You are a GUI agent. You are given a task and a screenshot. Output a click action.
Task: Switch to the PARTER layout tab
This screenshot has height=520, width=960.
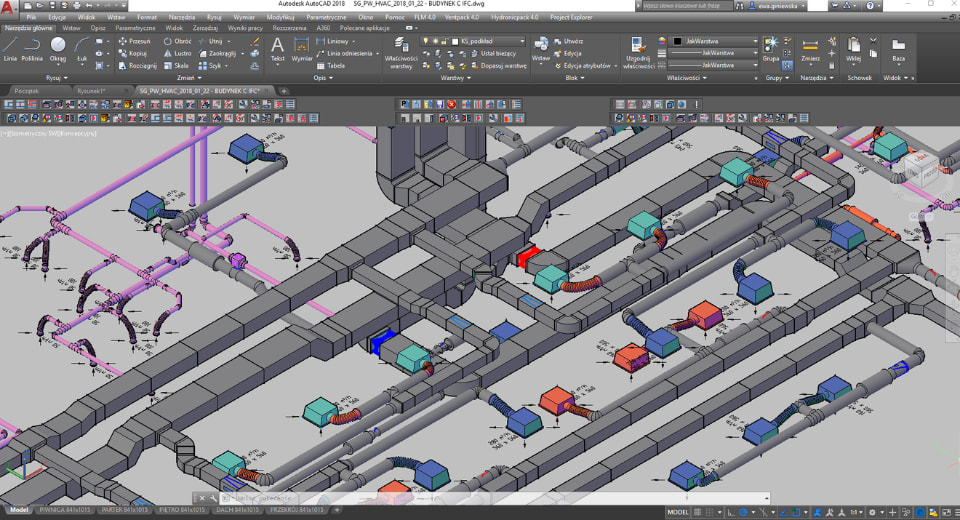(x=124, y=510)
